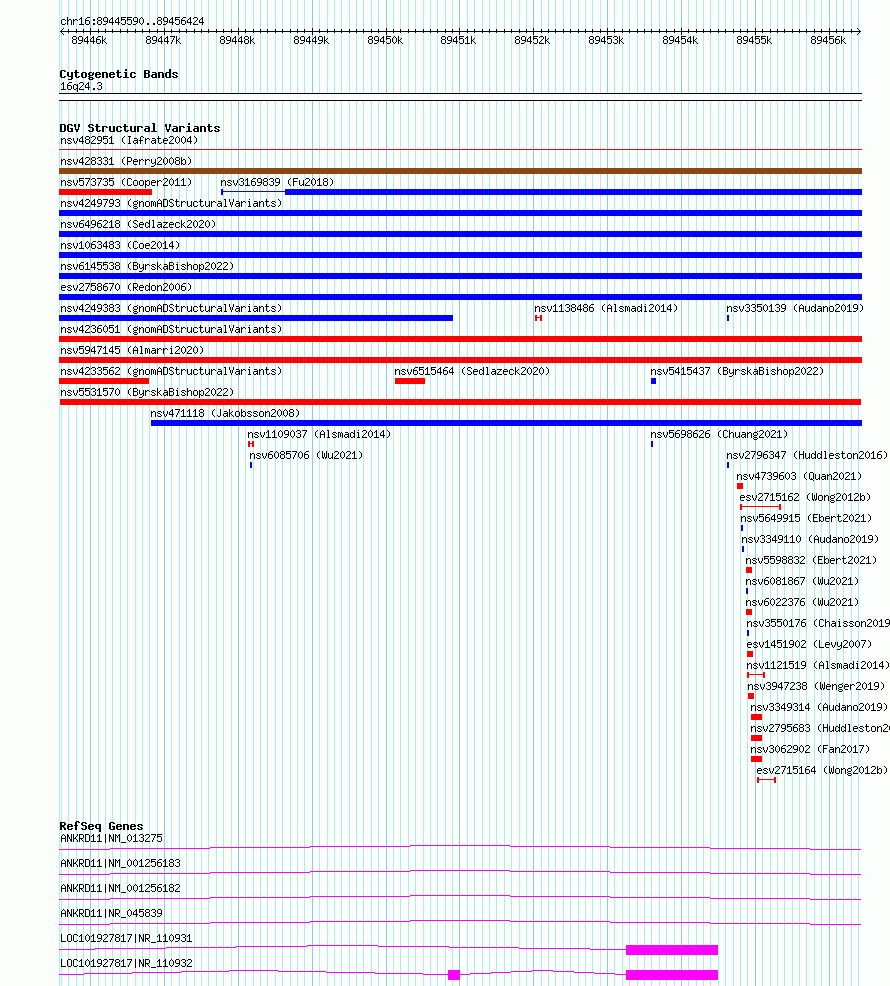Click the magenta exon of LOC101927817 NR_110931
Viewport: 890px width, 986px height.
[672, 950]
